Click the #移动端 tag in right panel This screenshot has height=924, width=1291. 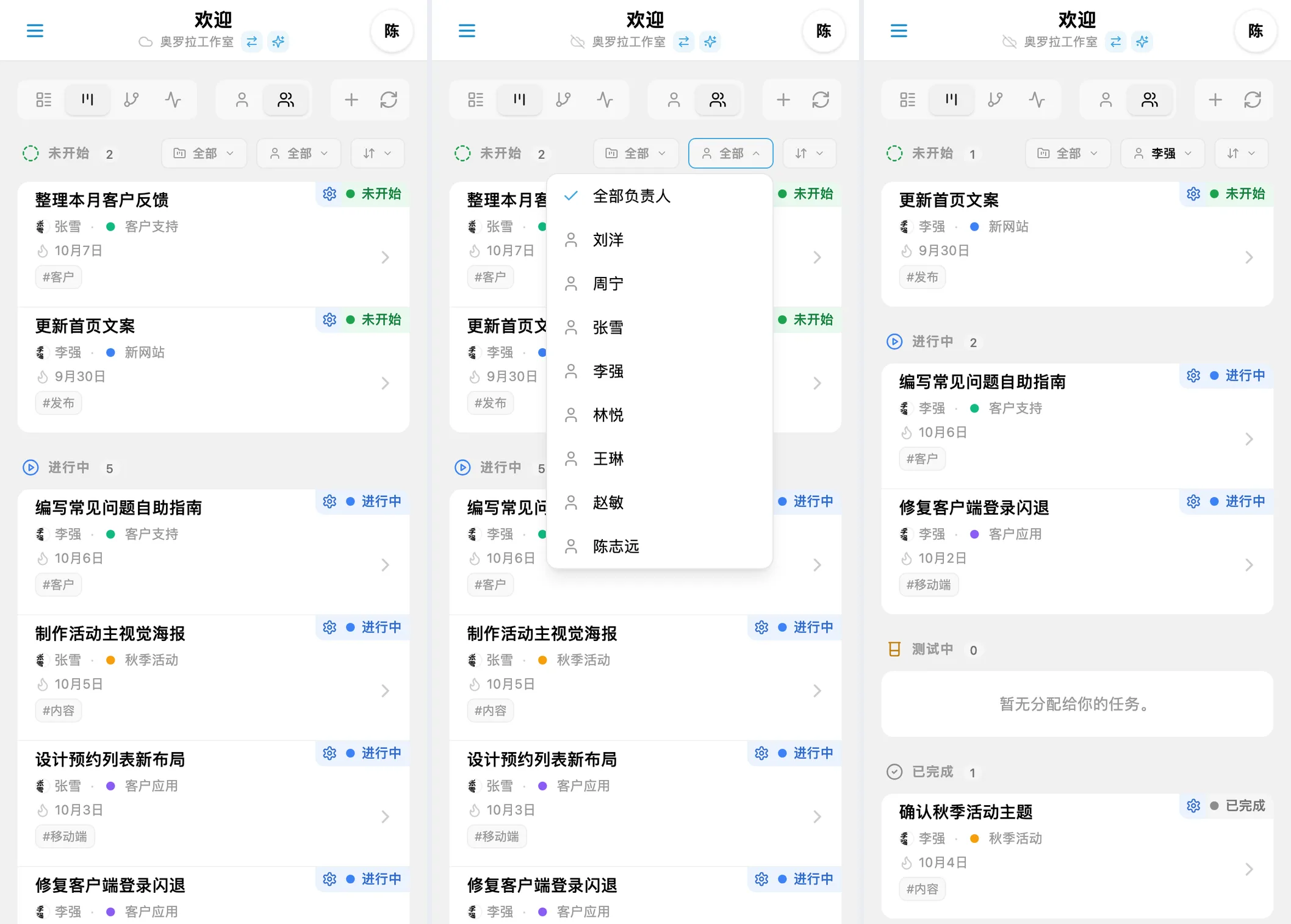tap(928, 584)
